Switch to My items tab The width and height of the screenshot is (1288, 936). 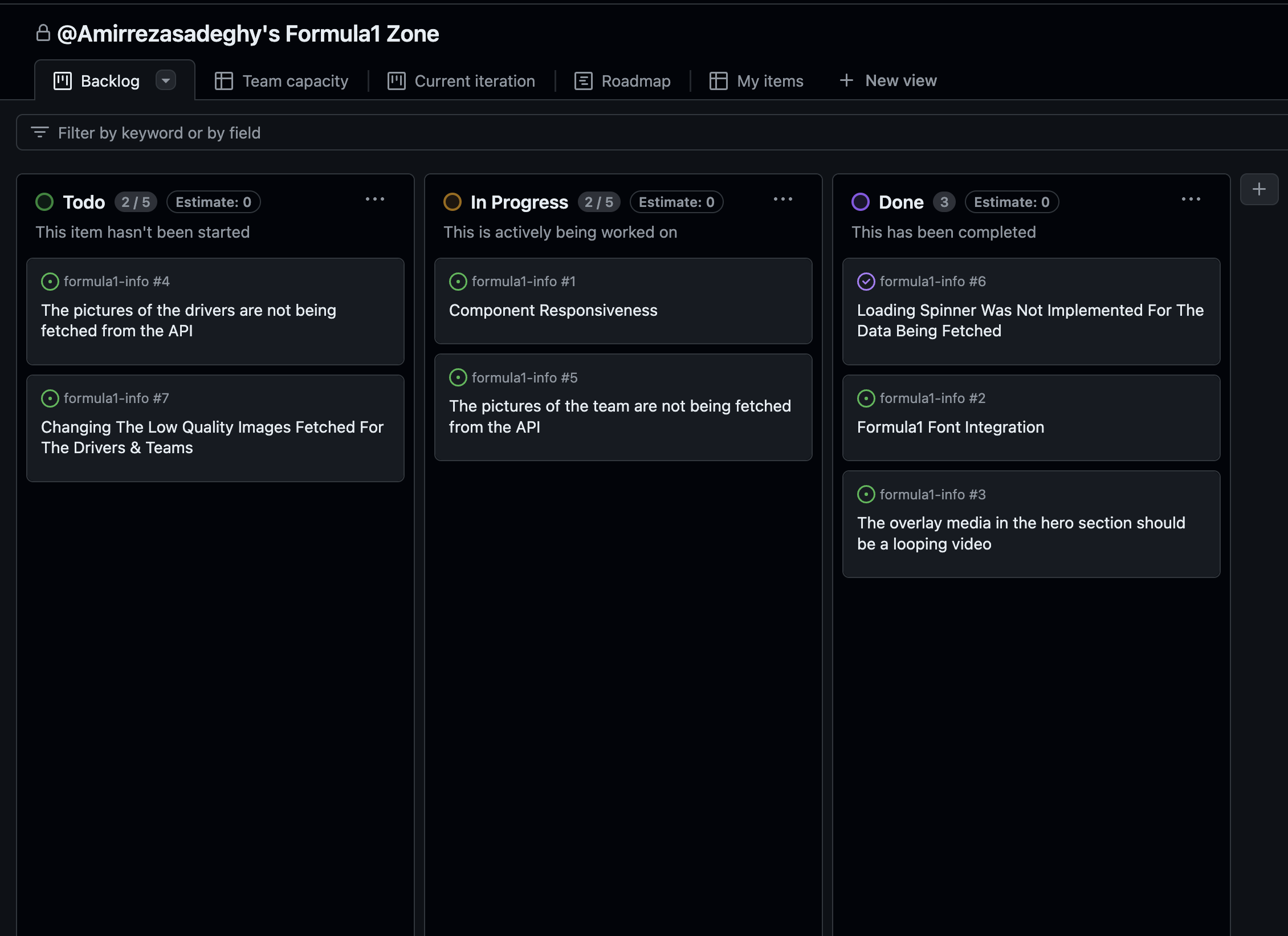point(756,81)
